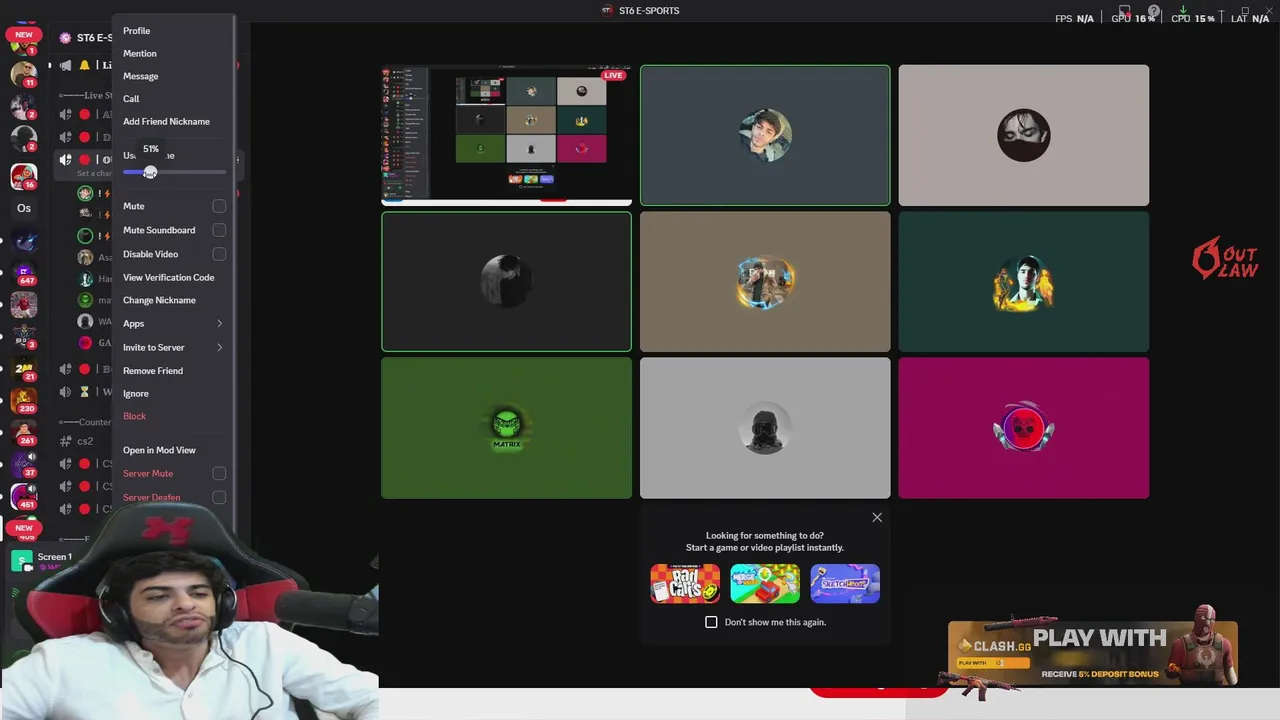Click the Clash.gg deposit bonus banner
Viewport: 1280px width, 720px height.
[x=1092, y=654]
